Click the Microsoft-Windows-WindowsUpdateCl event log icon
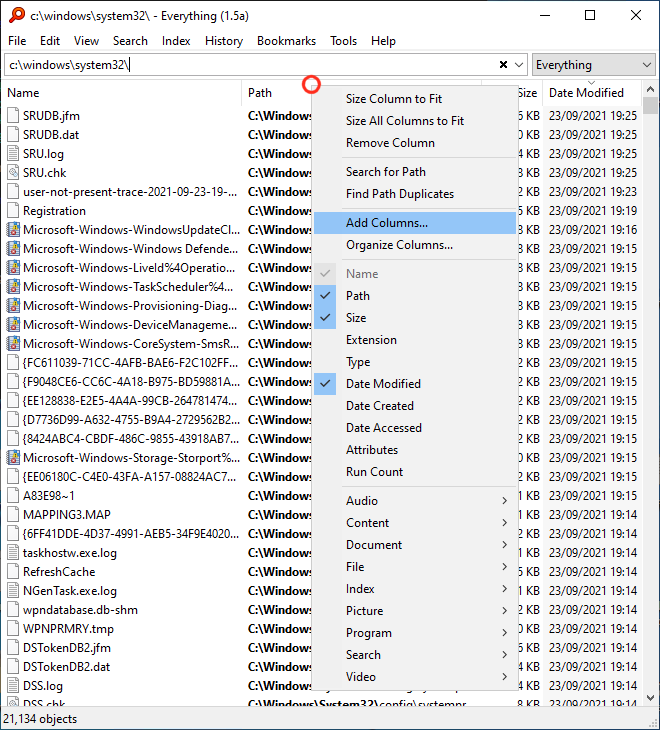This screenshot has height=730, width=660. click(13, 230)
